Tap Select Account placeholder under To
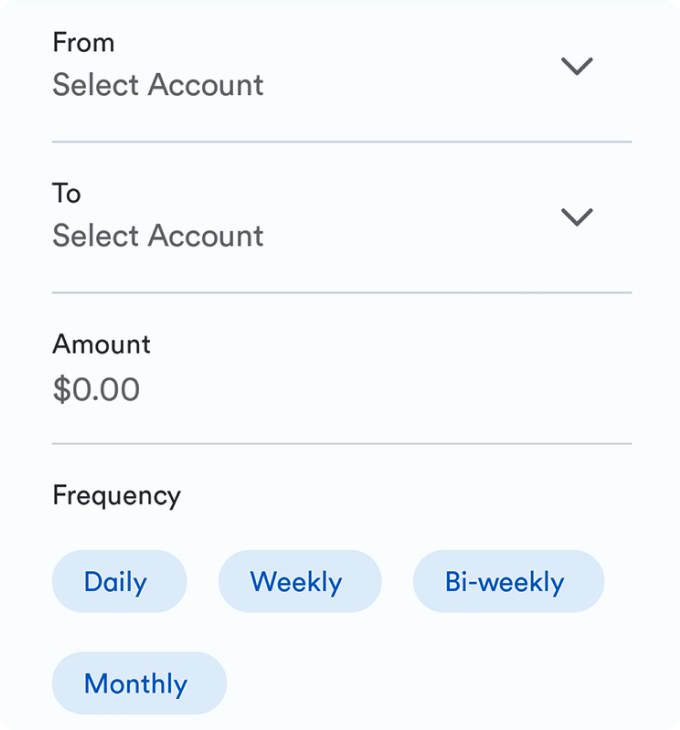680x730 pixels. [158, 236]
